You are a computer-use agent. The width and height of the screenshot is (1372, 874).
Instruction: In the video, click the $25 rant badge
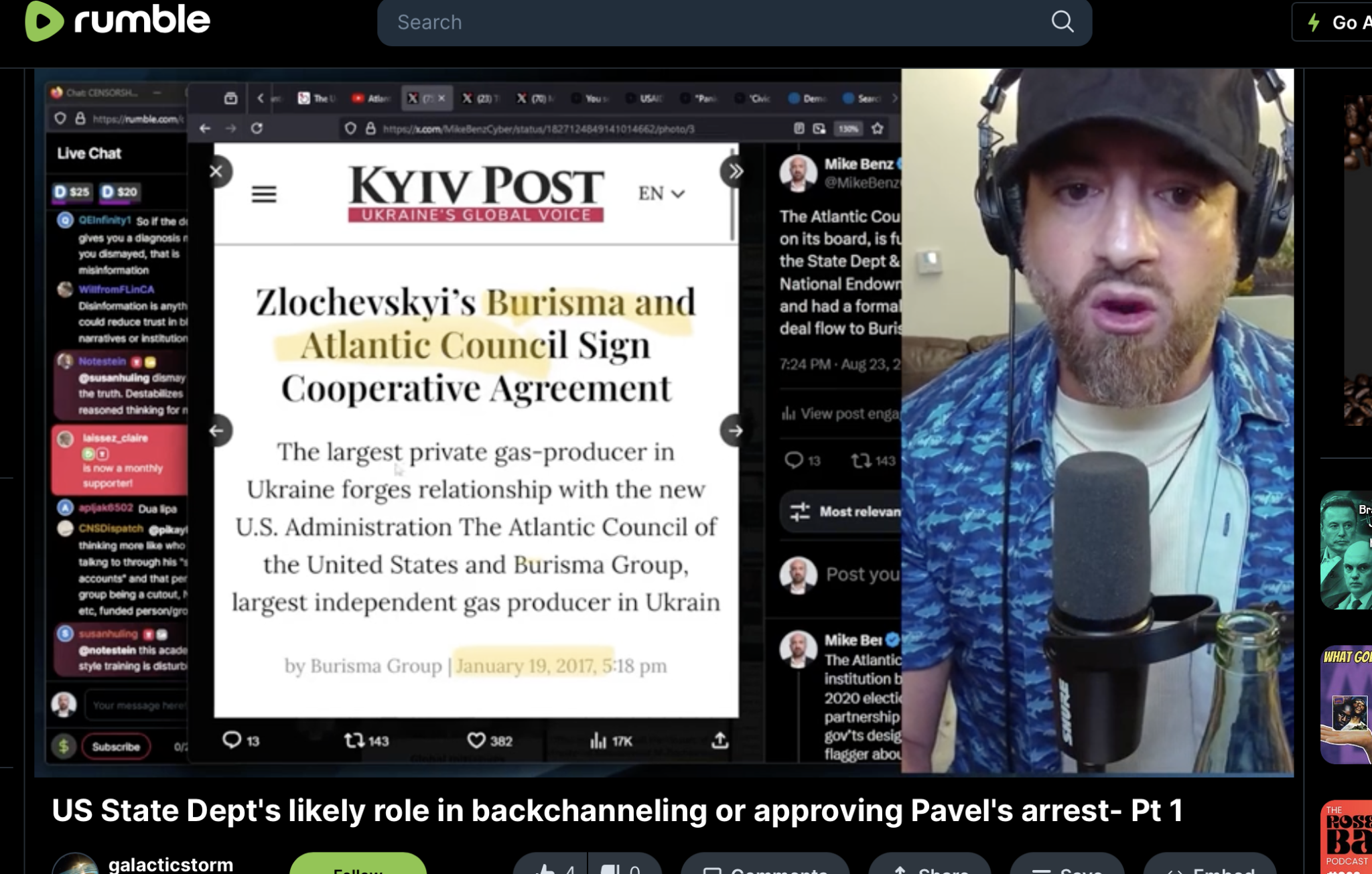click(72, 192)
